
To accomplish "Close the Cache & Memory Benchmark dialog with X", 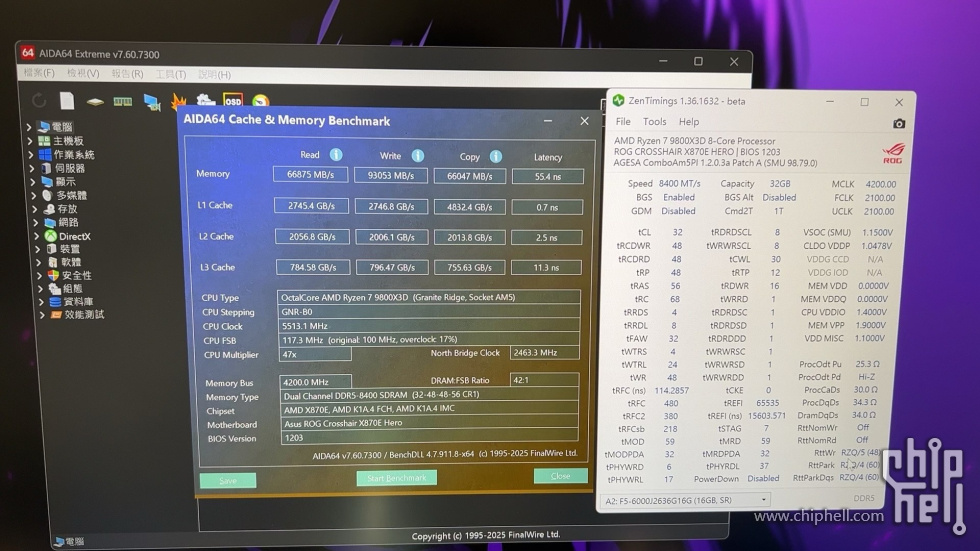I will [584, 121].
